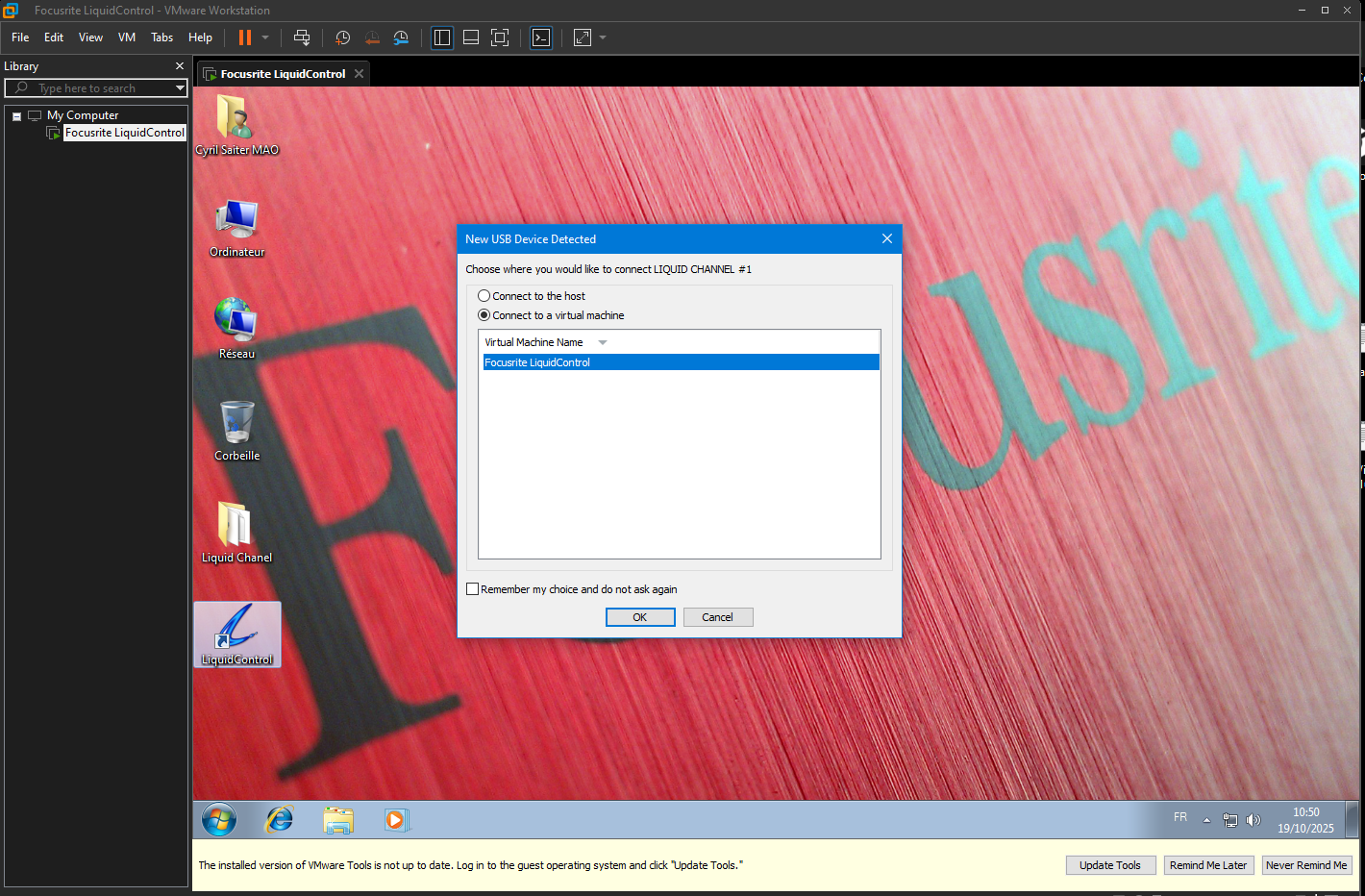The width and height of the screenshot is (1365, 896).
Task: Select the 'Connect to the host' radio button
Action: [484, 296]
